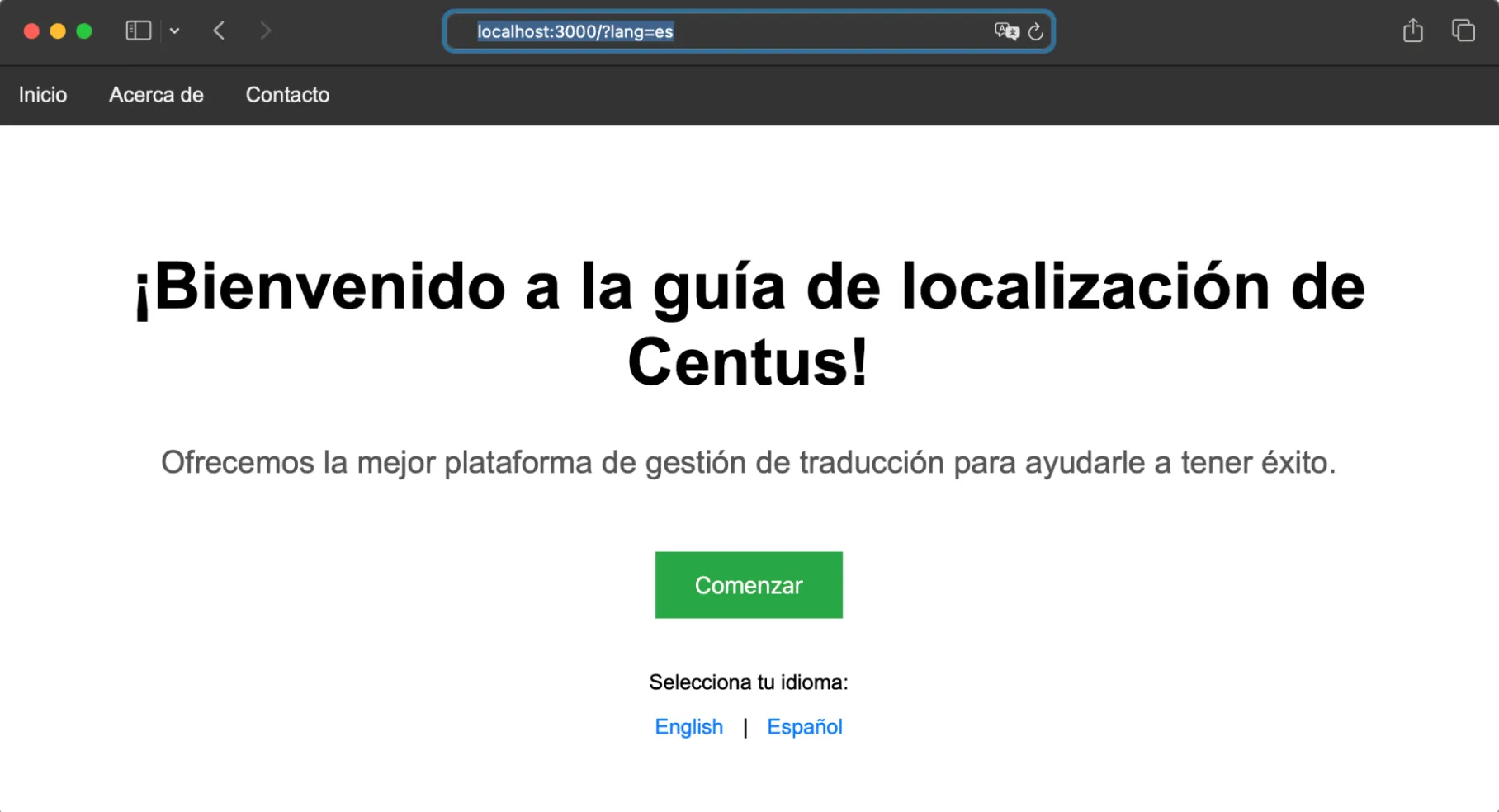Minimize the window with the yellow button
Image resolution: width=1499 pixels, height=812 pixels.
pos(57,31)
